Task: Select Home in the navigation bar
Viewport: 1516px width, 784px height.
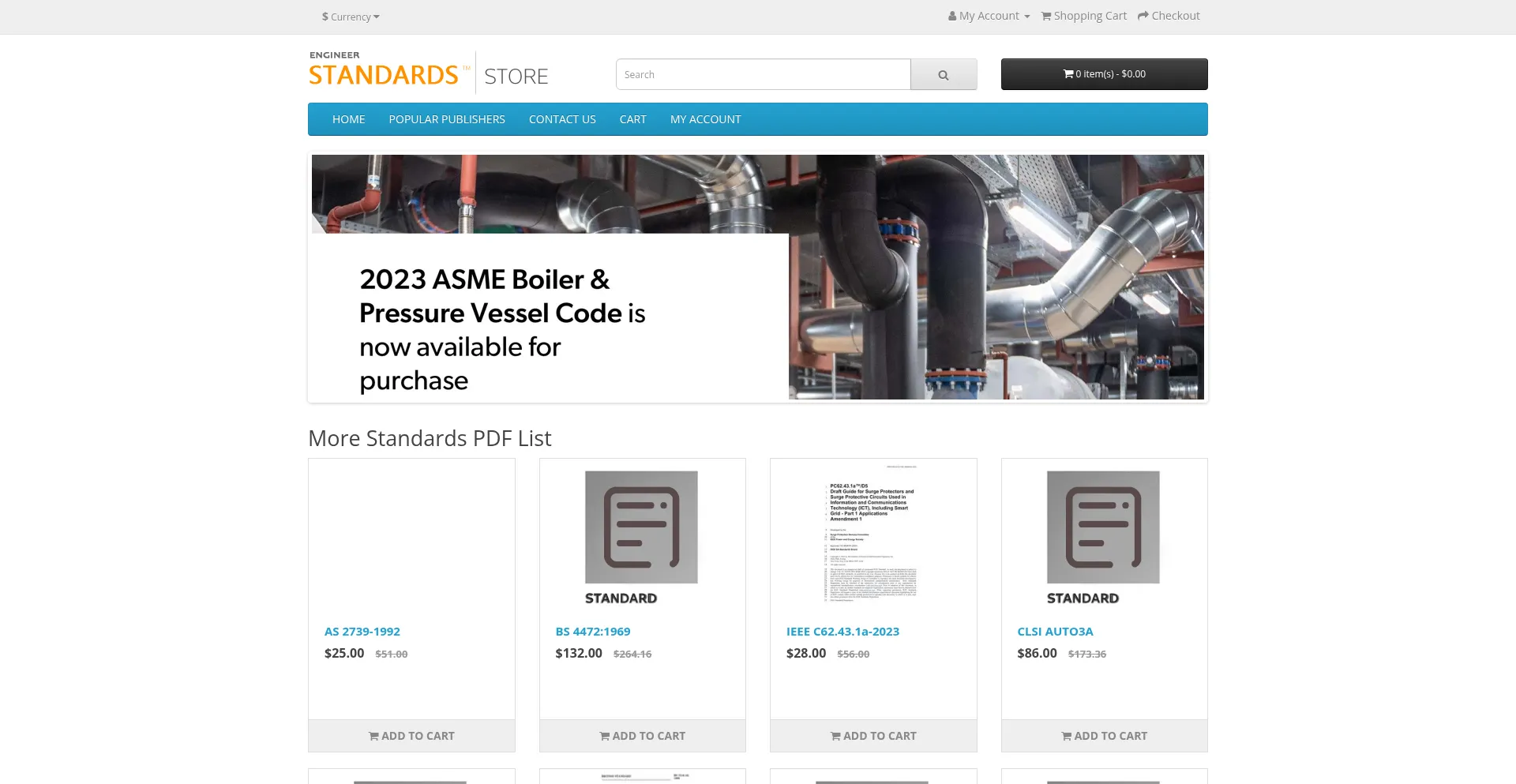Action: pyautogui.click(x=348, y=119)
